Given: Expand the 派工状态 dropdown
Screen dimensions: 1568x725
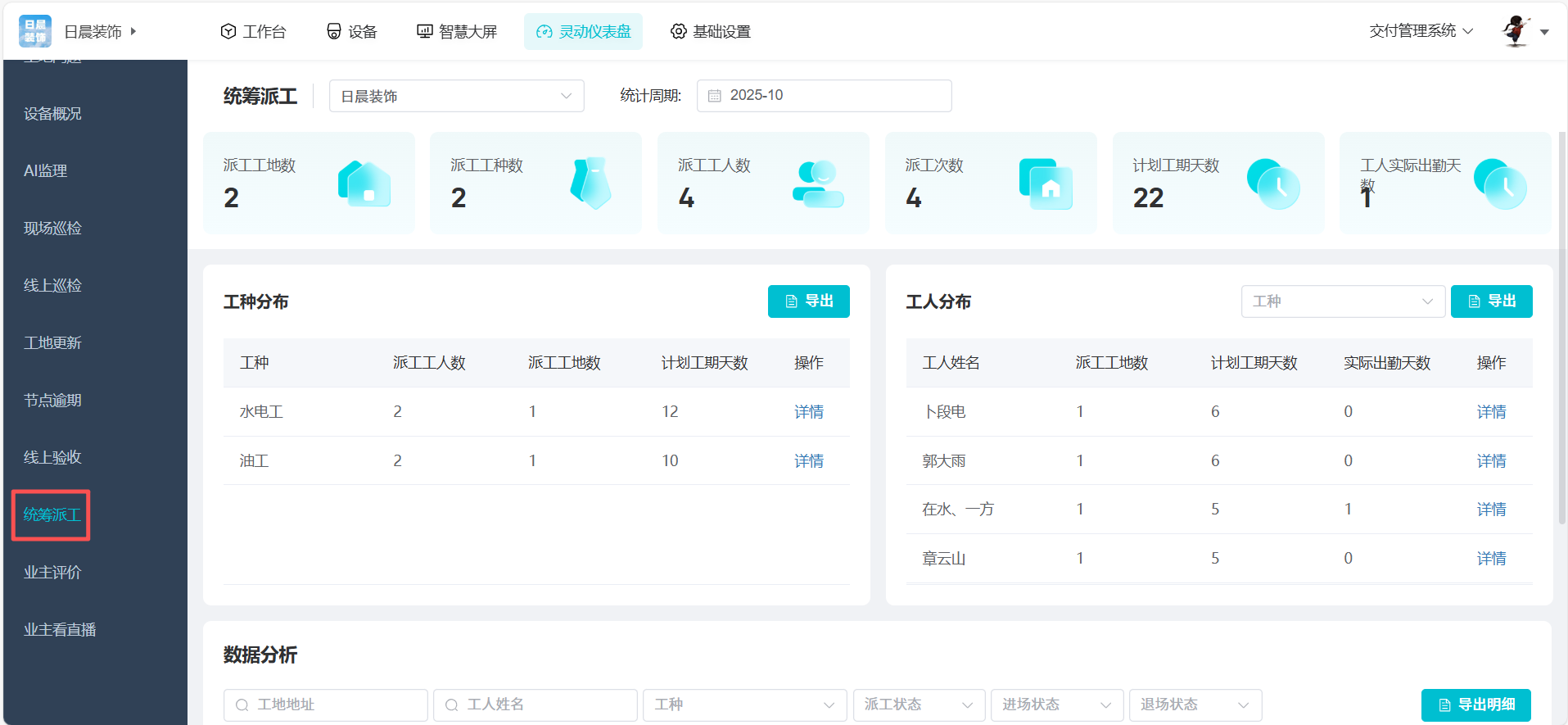Looking at the screenshot, I should click(x=918, y=705).
